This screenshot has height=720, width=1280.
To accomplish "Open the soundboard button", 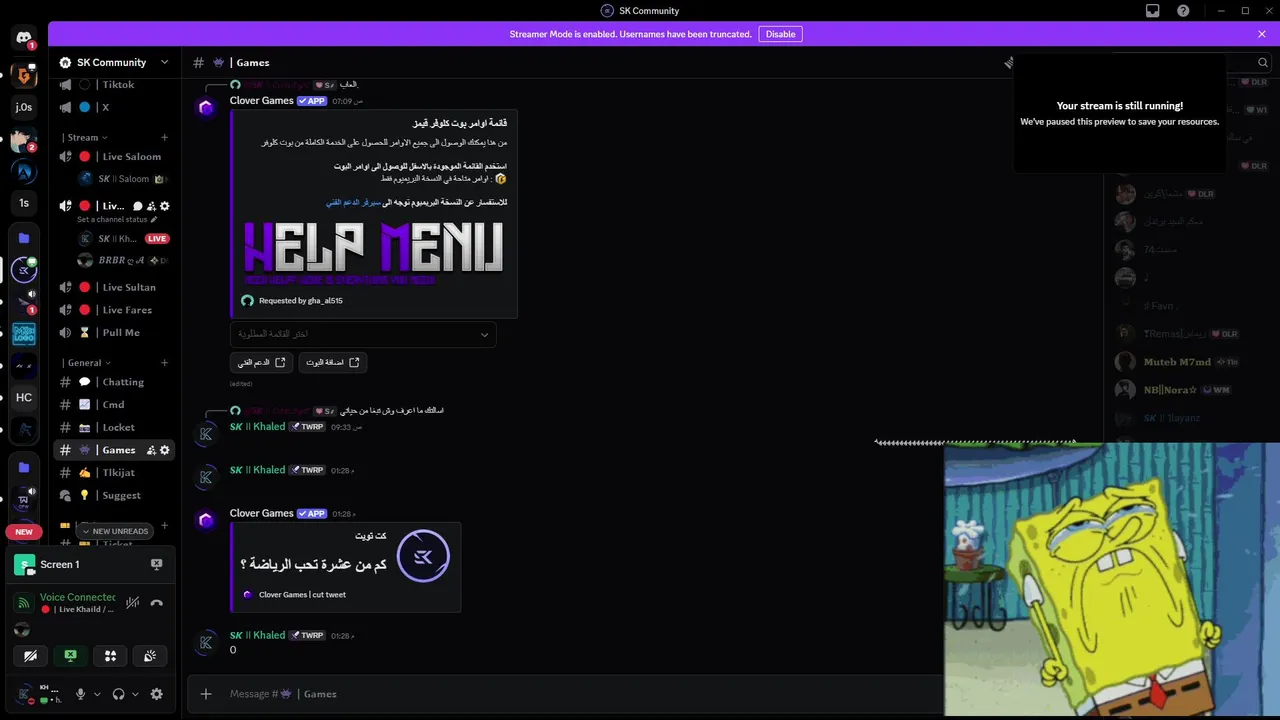I will pos(150,656).
